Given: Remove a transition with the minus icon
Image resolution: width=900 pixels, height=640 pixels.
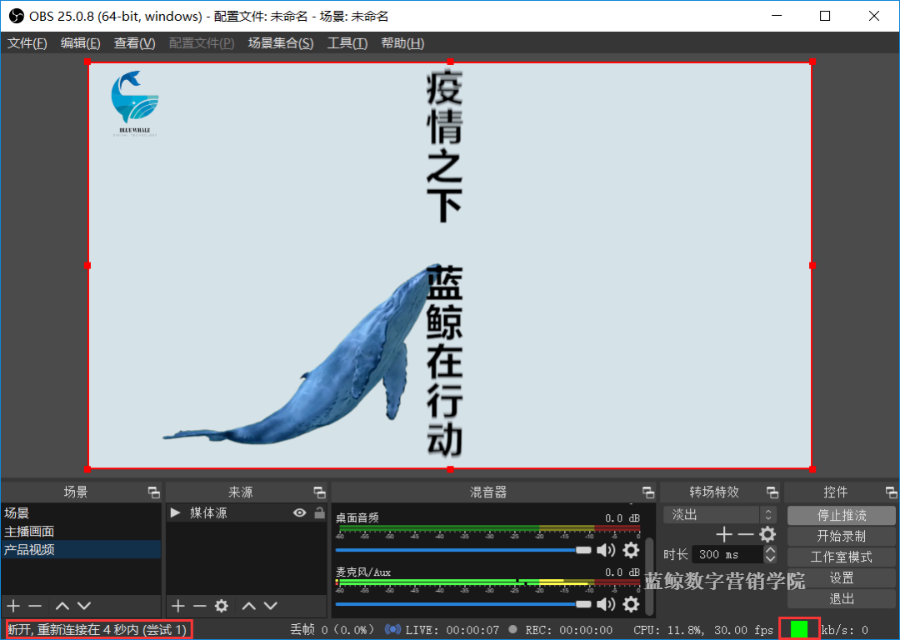Looking at the screenshot, I should coord(745,535).
